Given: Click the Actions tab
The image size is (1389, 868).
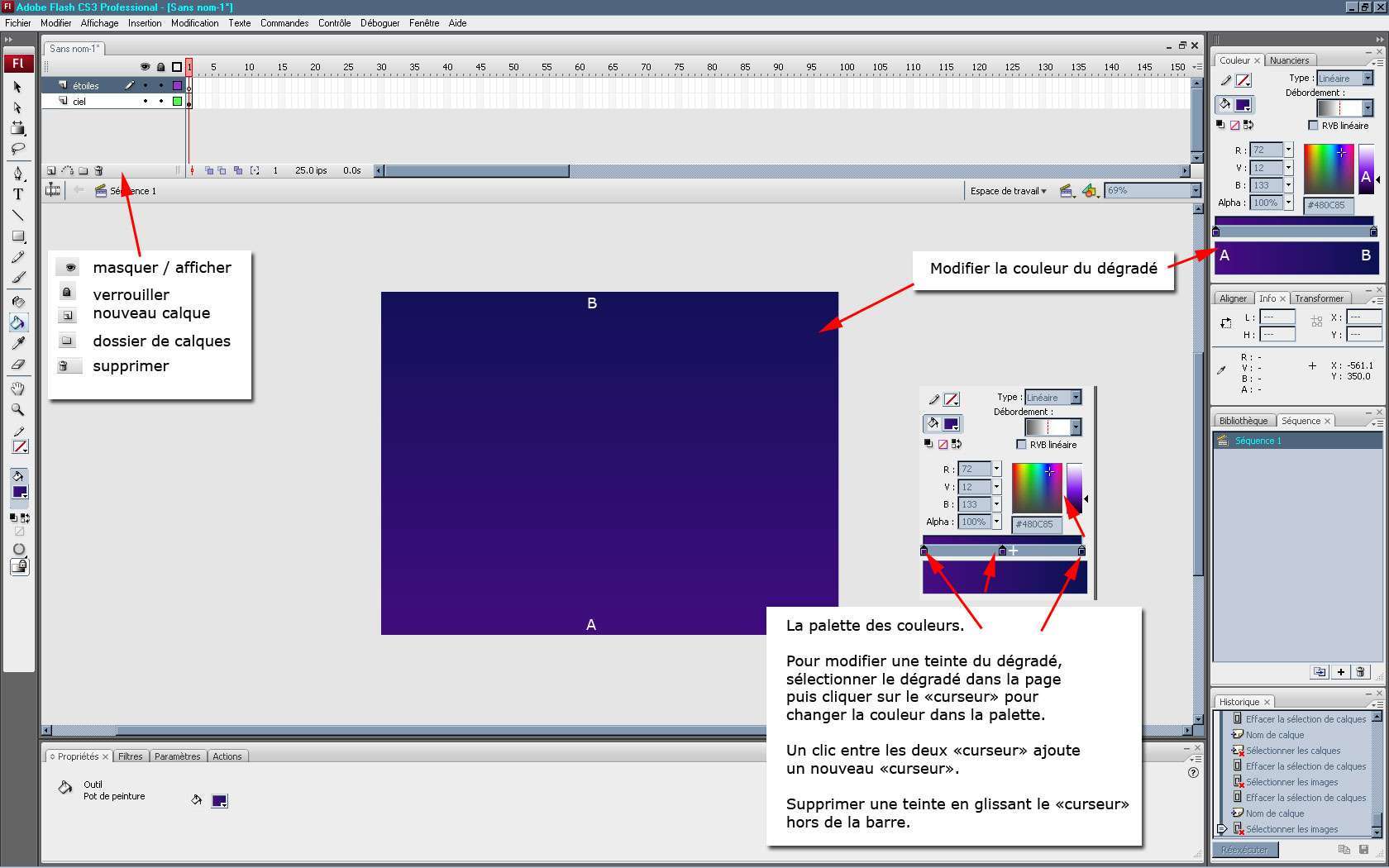Looking at the screenshot, I should 227,756.
